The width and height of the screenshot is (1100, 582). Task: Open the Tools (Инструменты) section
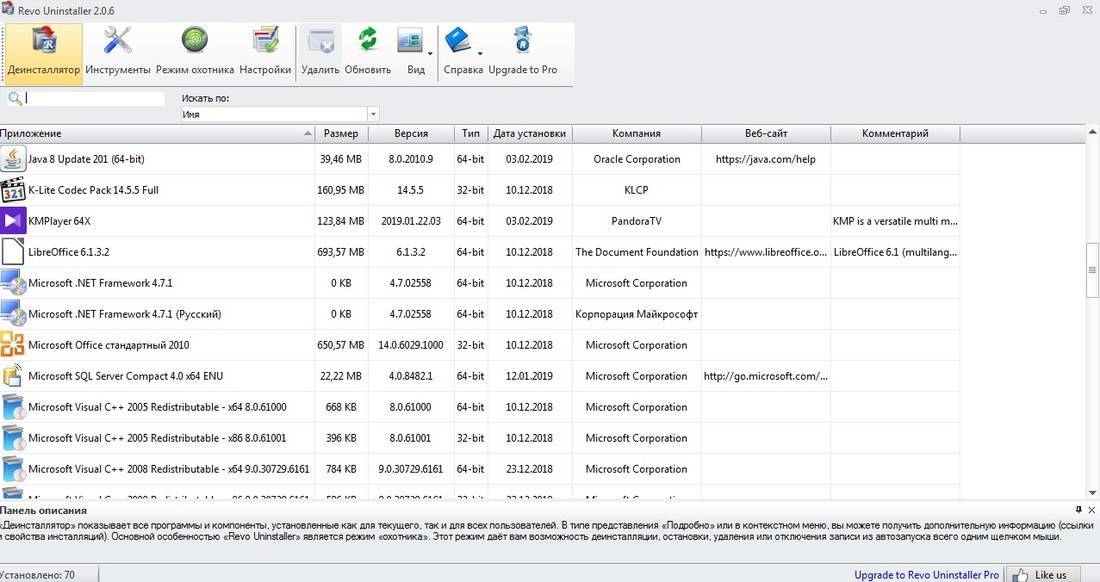pyautogui.click(x=118, y=52)
